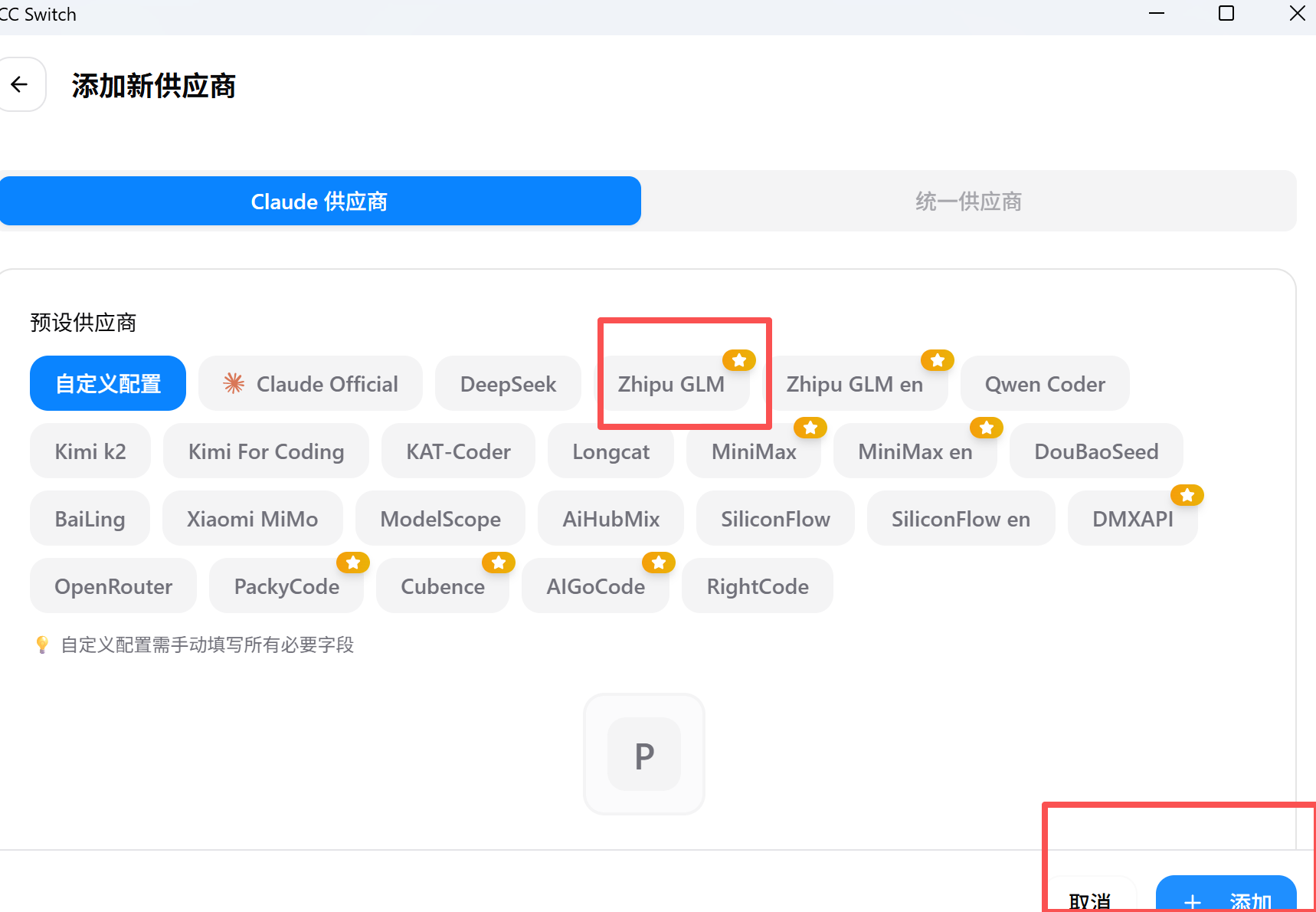Viewport: 1316px width, 912px height.
Task: Choose AiHubMix preset
Action: [x=611, y=518]
